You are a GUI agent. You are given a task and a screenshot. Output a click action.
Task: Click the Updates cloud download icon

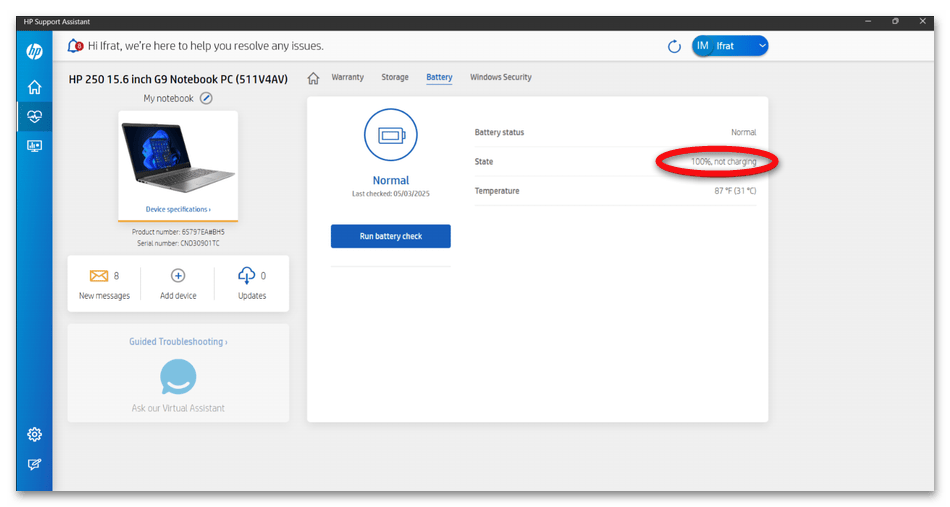tap(247, 276)
